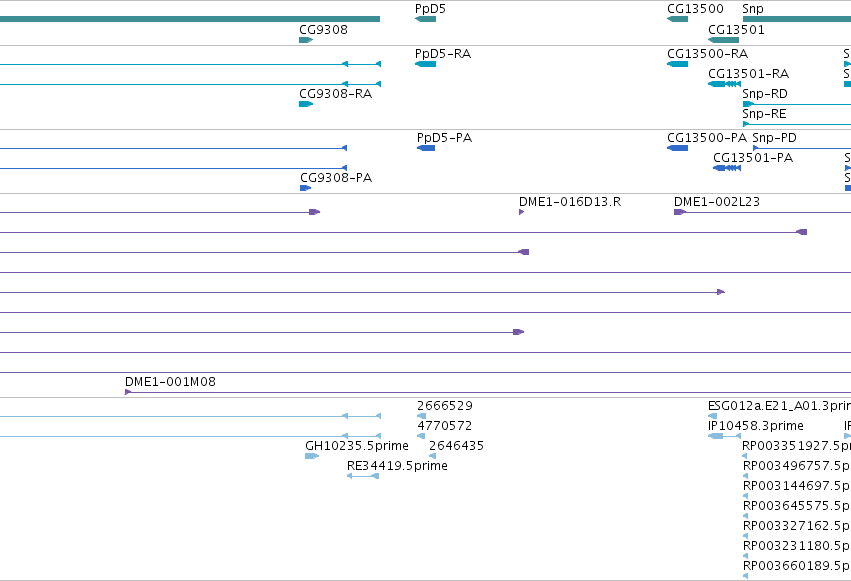Select the CG13501 gene bar glyph
This screenshot has width=851, height=581.
pos(723,40)
